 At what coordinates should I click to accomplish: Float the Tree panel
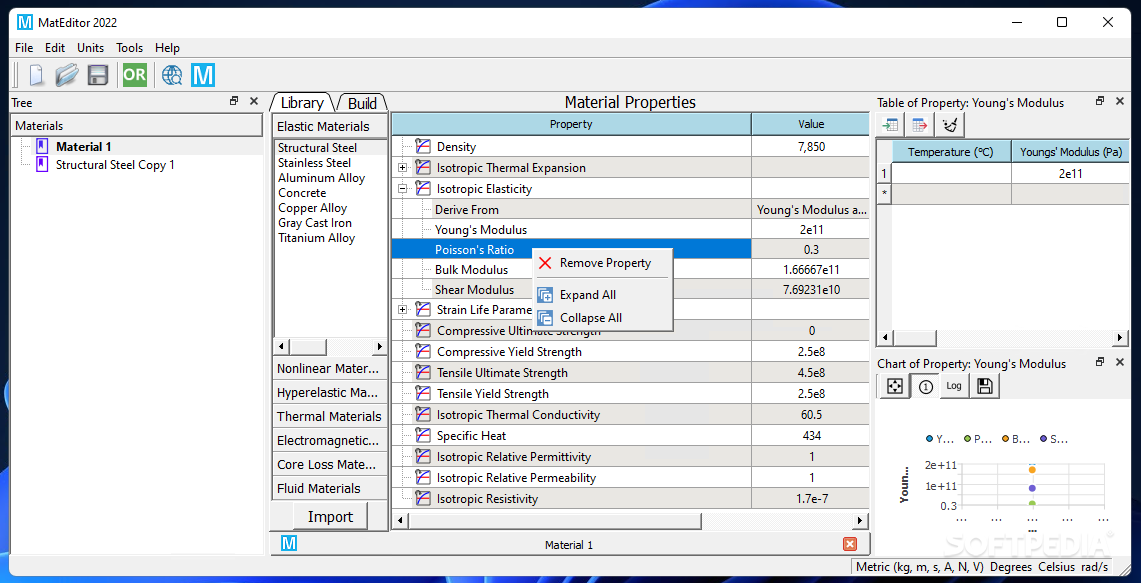(x=234, y=102)
